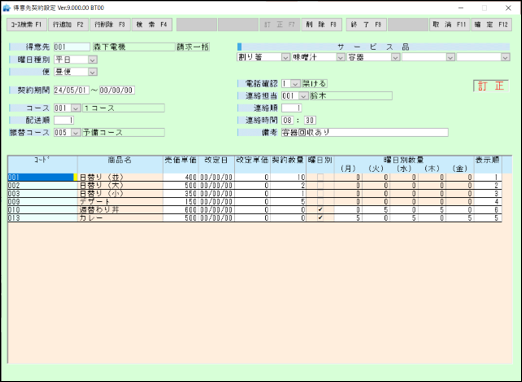Screen dimensions: 522x382
Task: Click product name デザート
Action: click(95, 202)
